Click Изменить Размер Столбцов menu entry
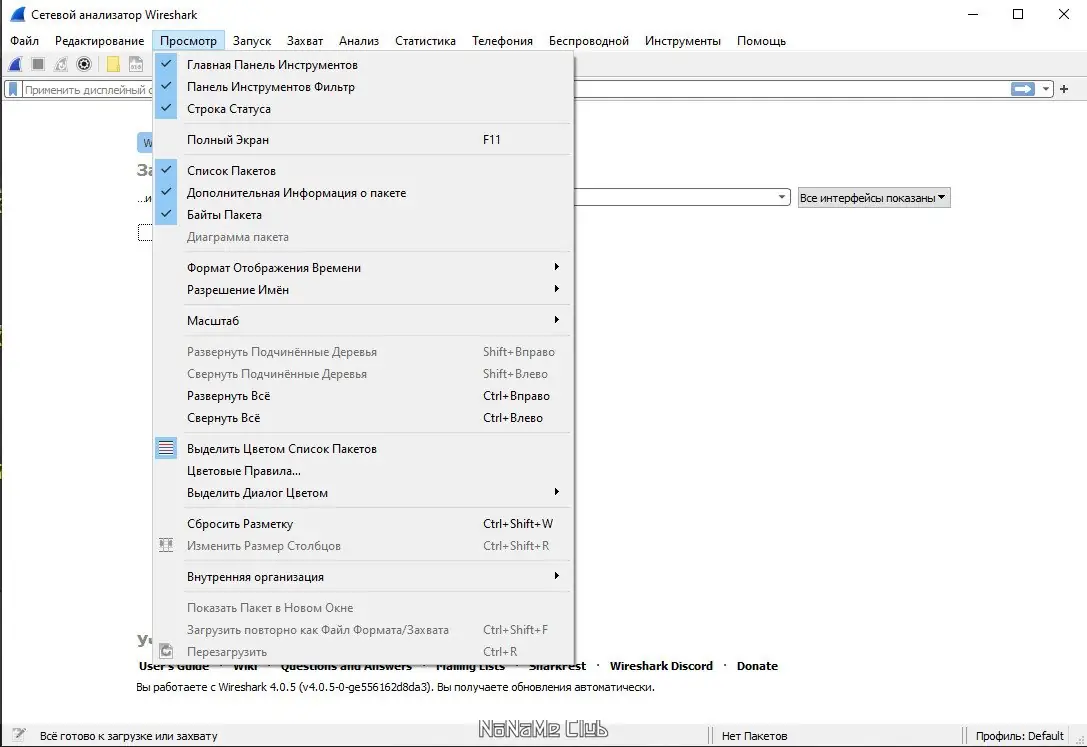 364,545
